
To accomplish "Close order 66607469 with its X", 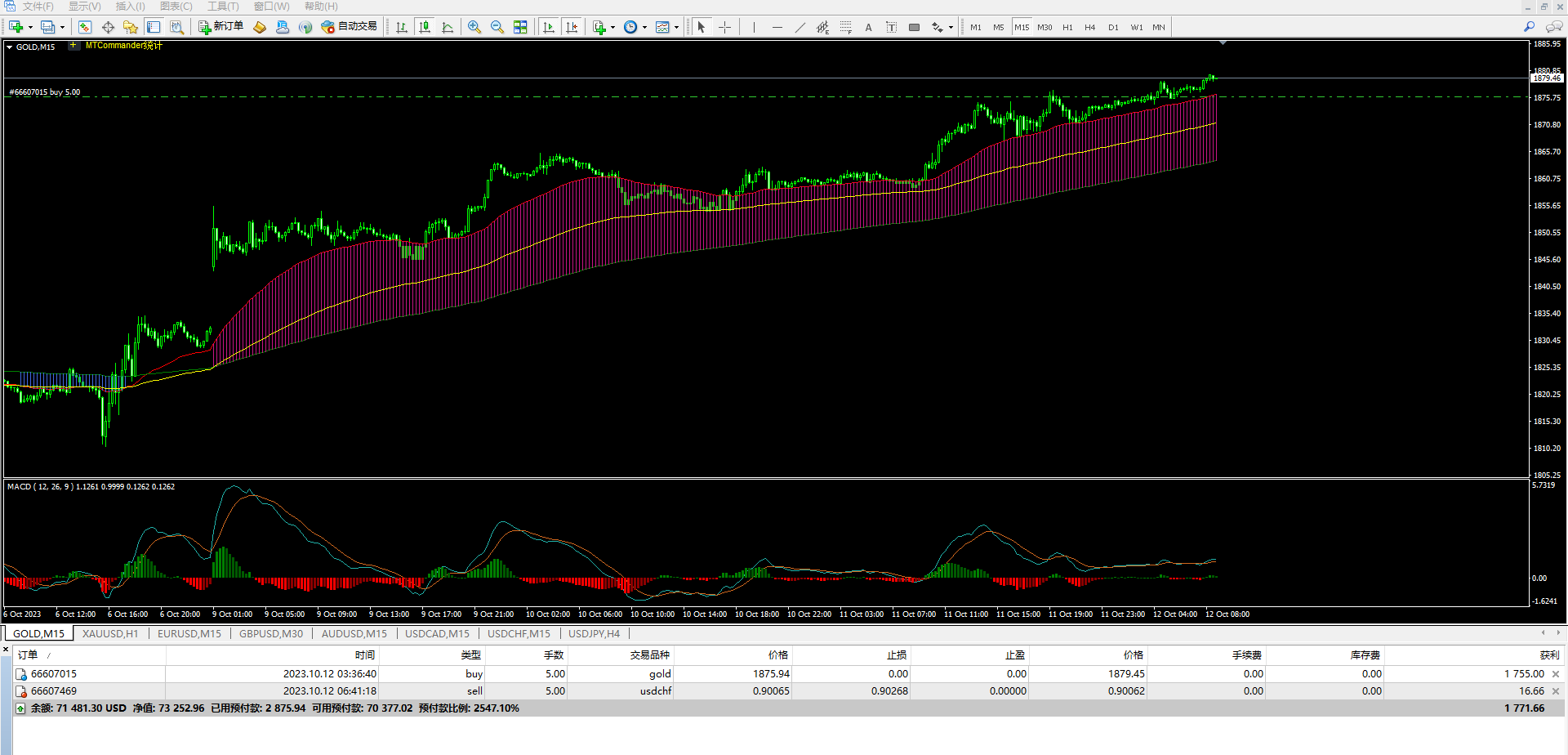I will point(1556,691).
